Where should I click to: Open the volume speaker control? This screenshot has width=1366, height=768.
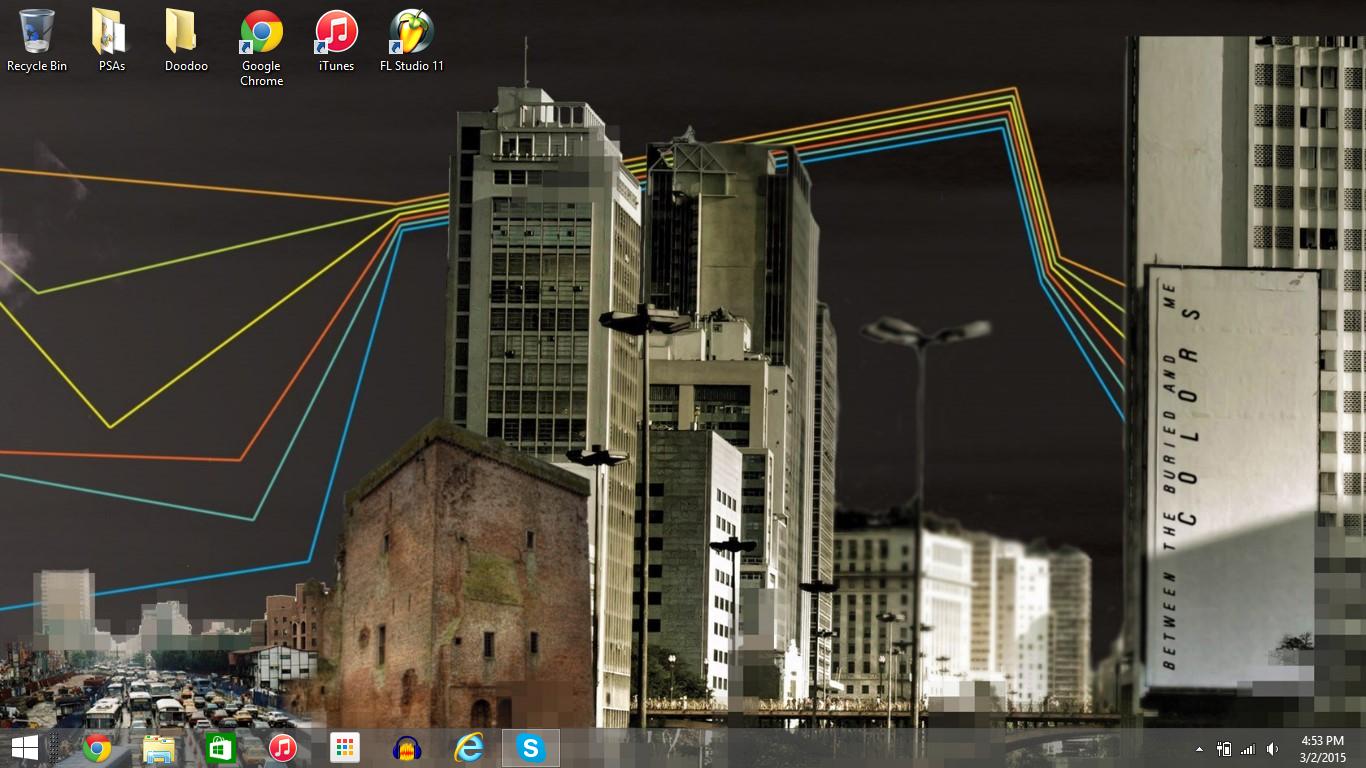pos(1272,749)
